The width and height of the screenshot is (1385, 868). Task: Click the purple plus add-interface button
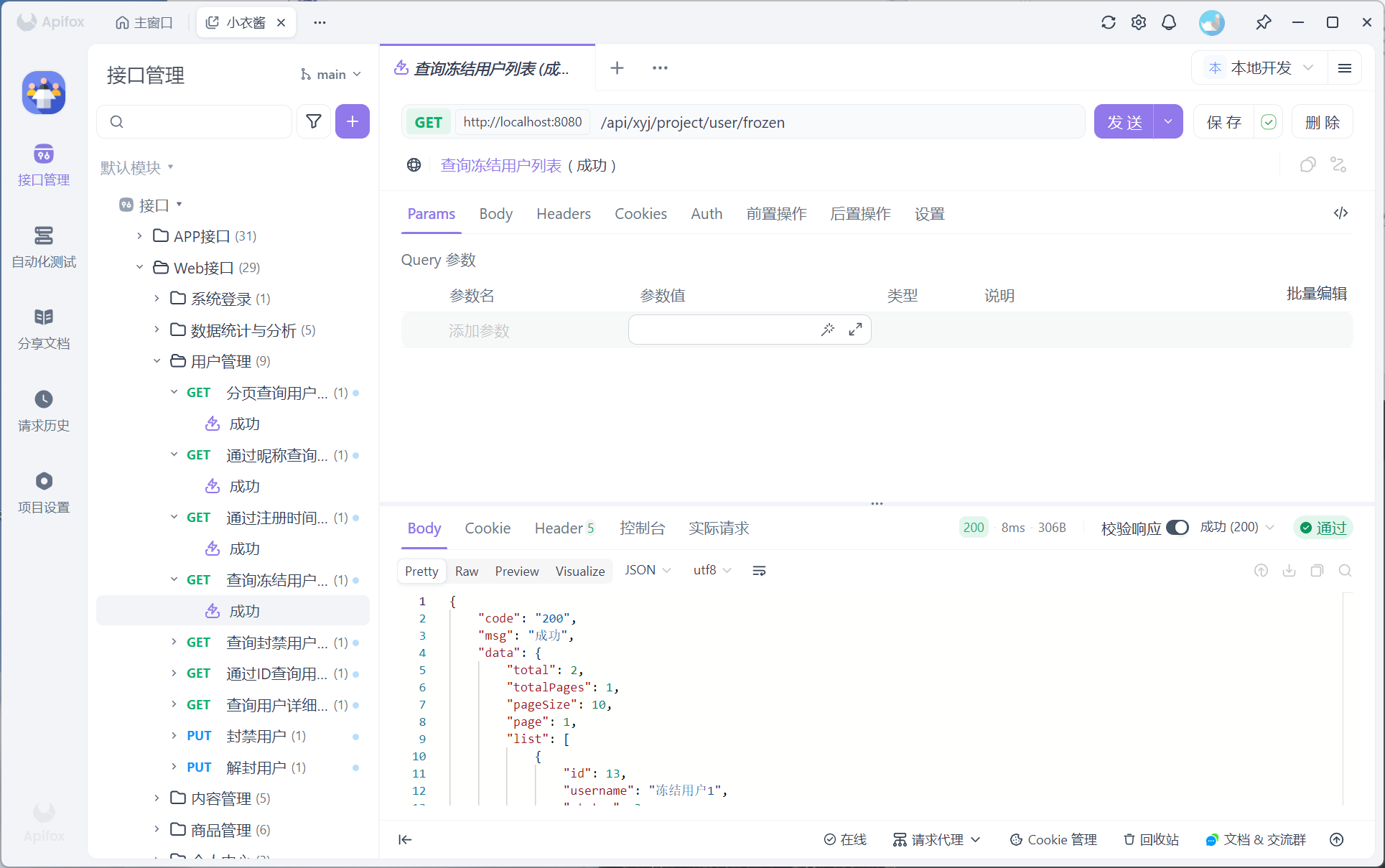[x=352, y=121]
